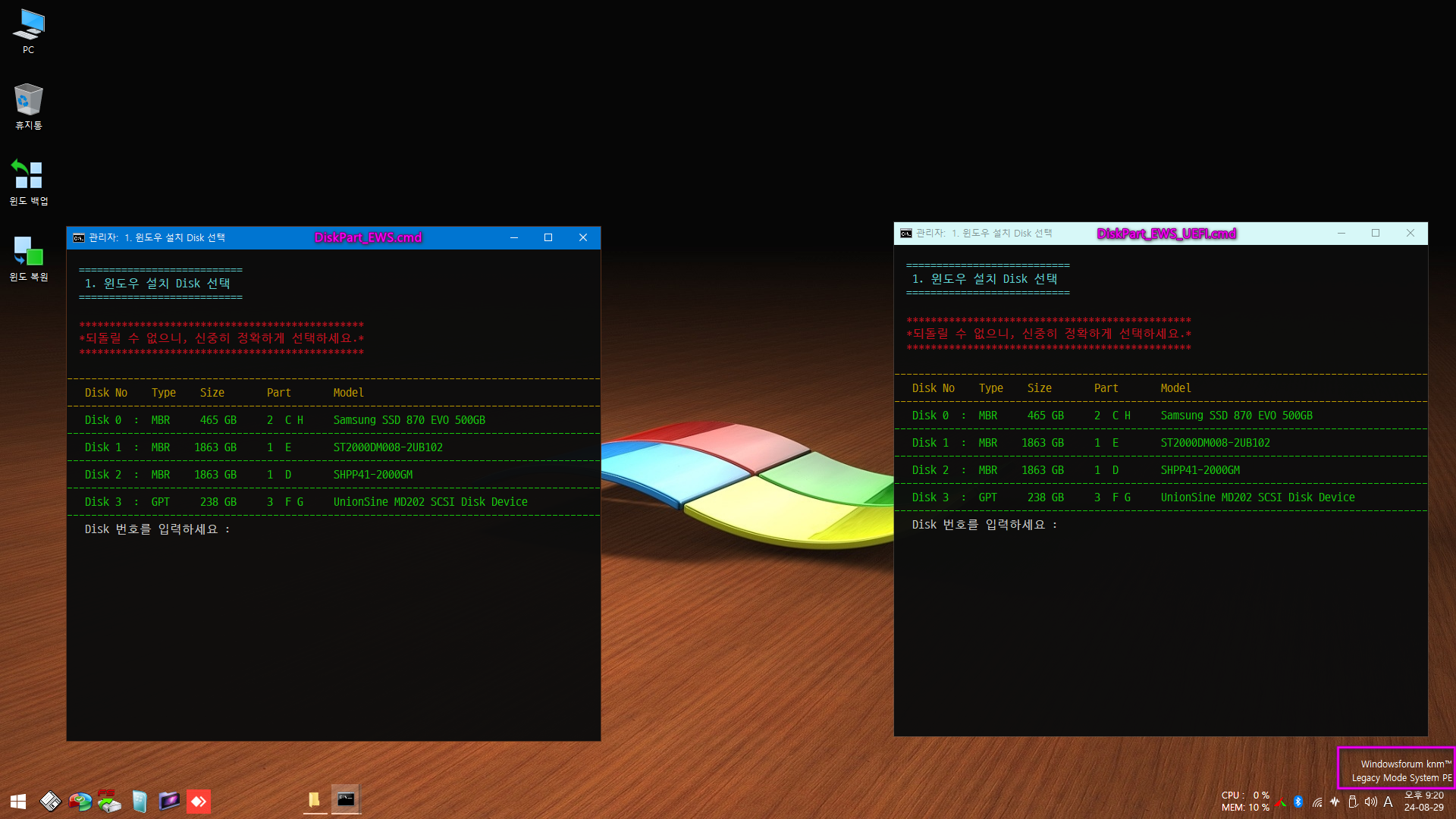Click the CPU / MEM usage indicator
The width and height of the screenshot is (1456, 819).
coord(1245,801)
